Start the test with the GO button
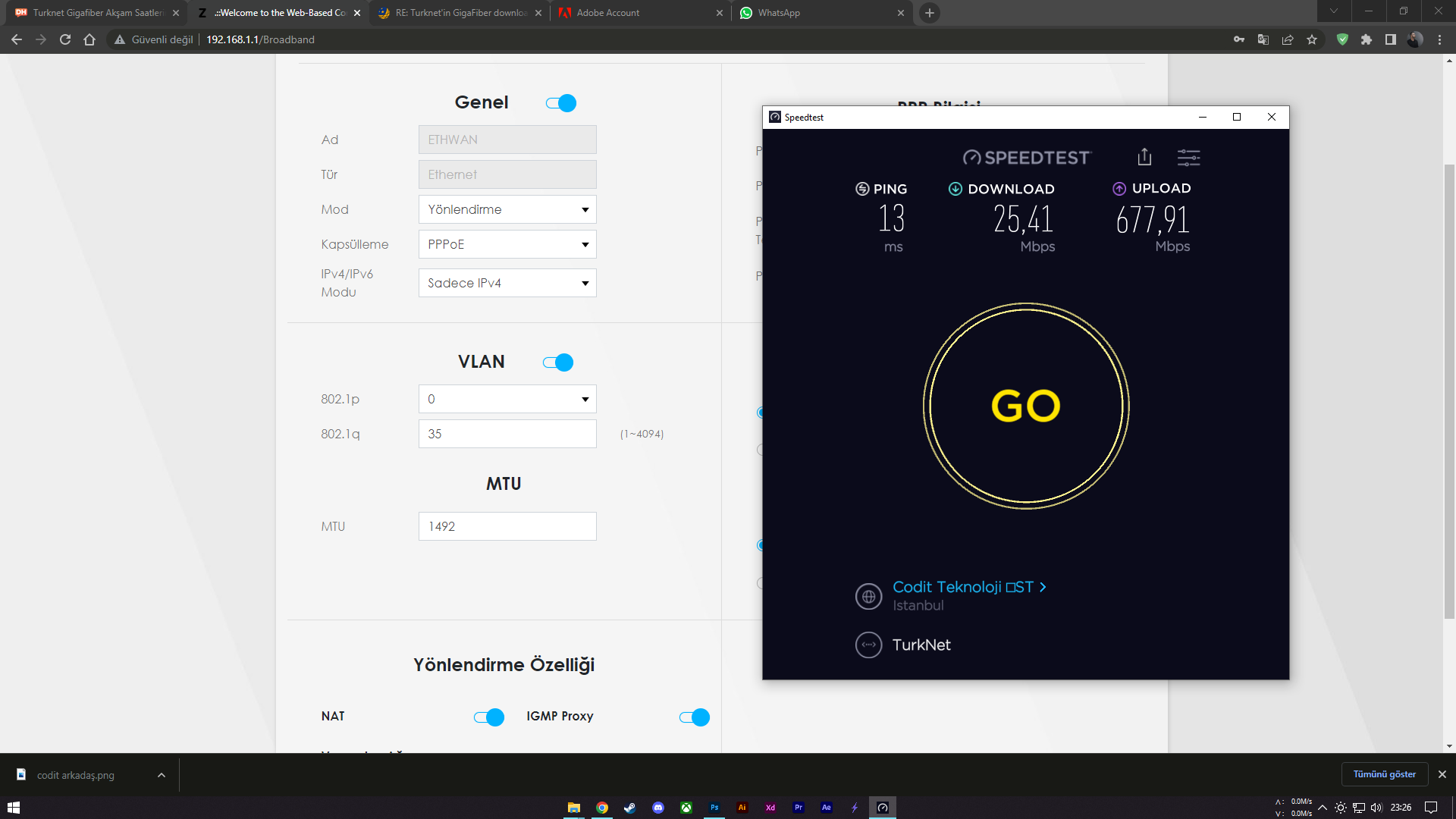The height and width of the screenshot is (819, 1456). pyautogui.click(x=1026, y=406)
